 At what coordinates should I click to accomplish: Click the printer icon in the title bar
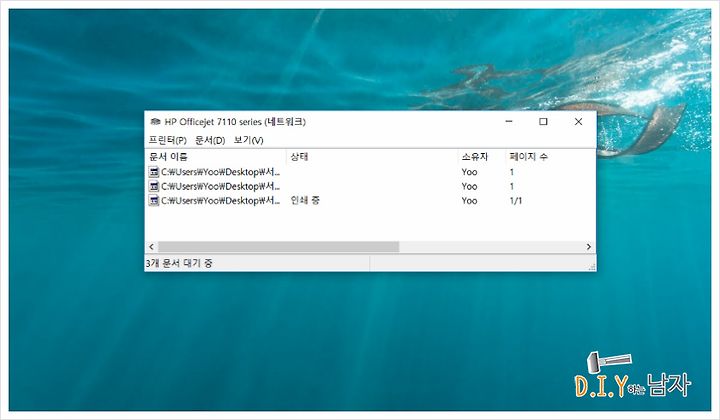(x=155, y=122)
